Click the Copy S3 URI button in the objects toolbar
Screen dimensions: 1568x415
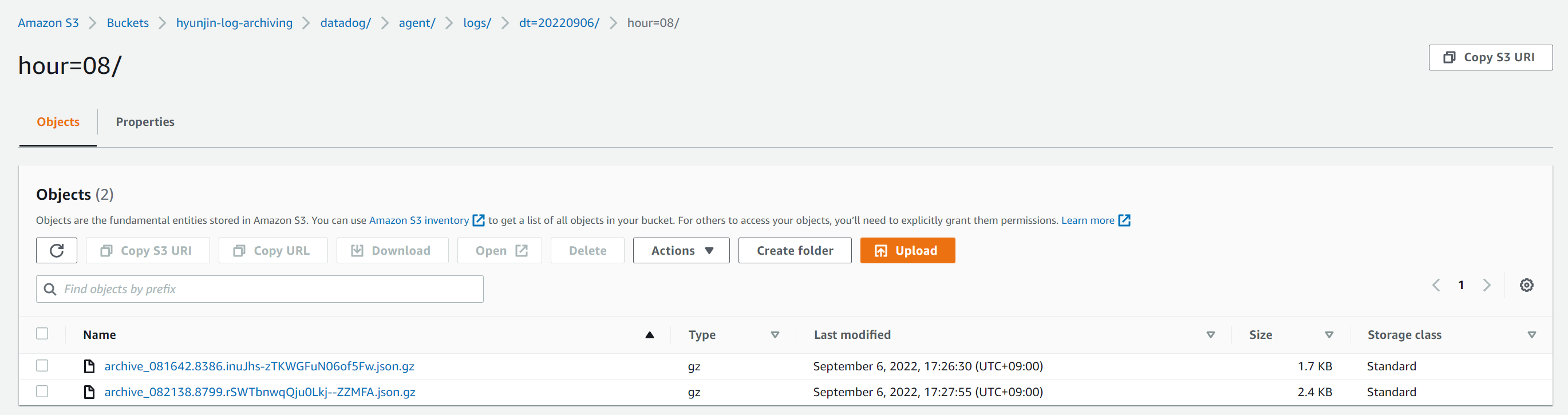[x=148, y=251]
